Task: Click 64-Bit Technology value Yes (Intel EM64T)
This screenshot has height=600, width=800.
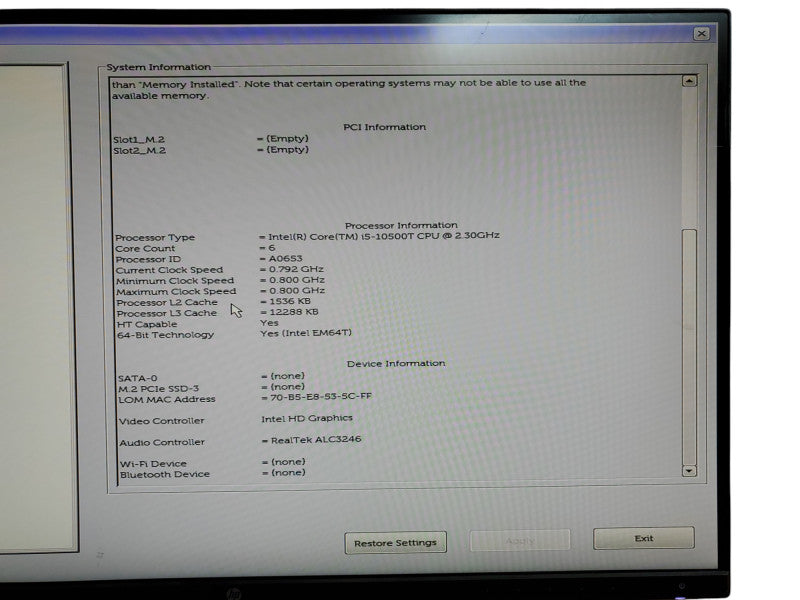Action: [x=306, y=333]
